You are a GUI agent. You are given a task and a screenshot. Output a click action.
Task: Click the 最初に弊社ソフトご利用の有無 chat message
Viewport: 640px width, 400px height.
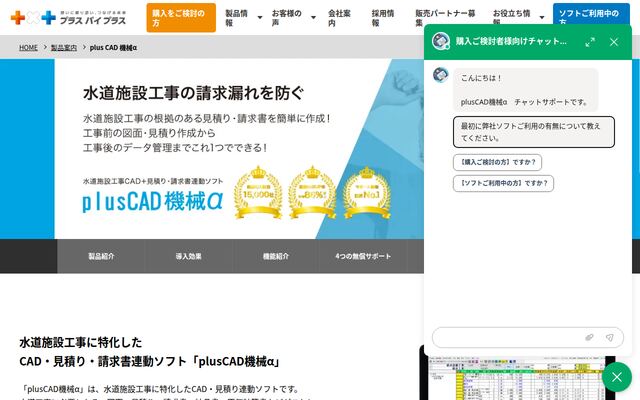[x=534, y=132]
